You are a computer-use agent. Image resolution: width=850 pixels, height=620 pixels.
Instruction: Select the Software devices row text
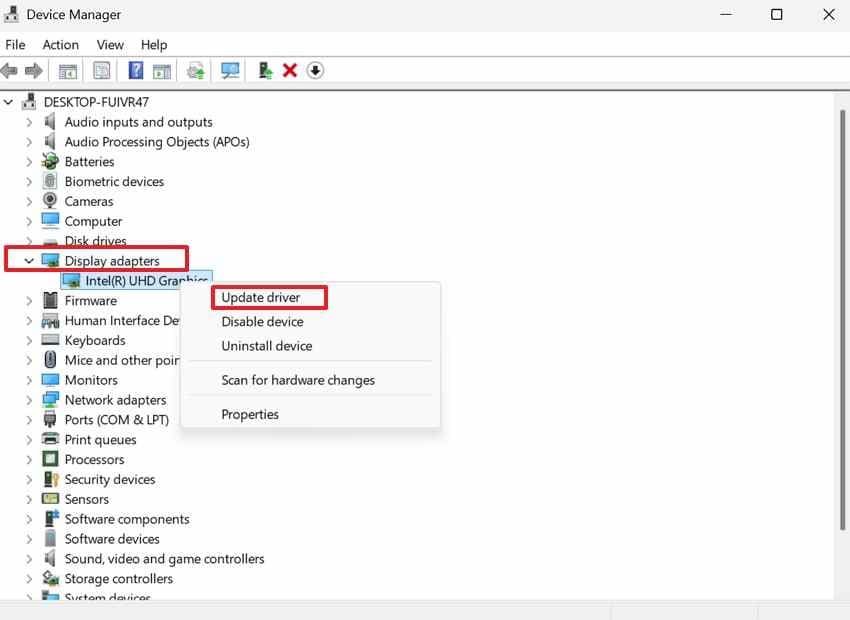pos(112,539)
